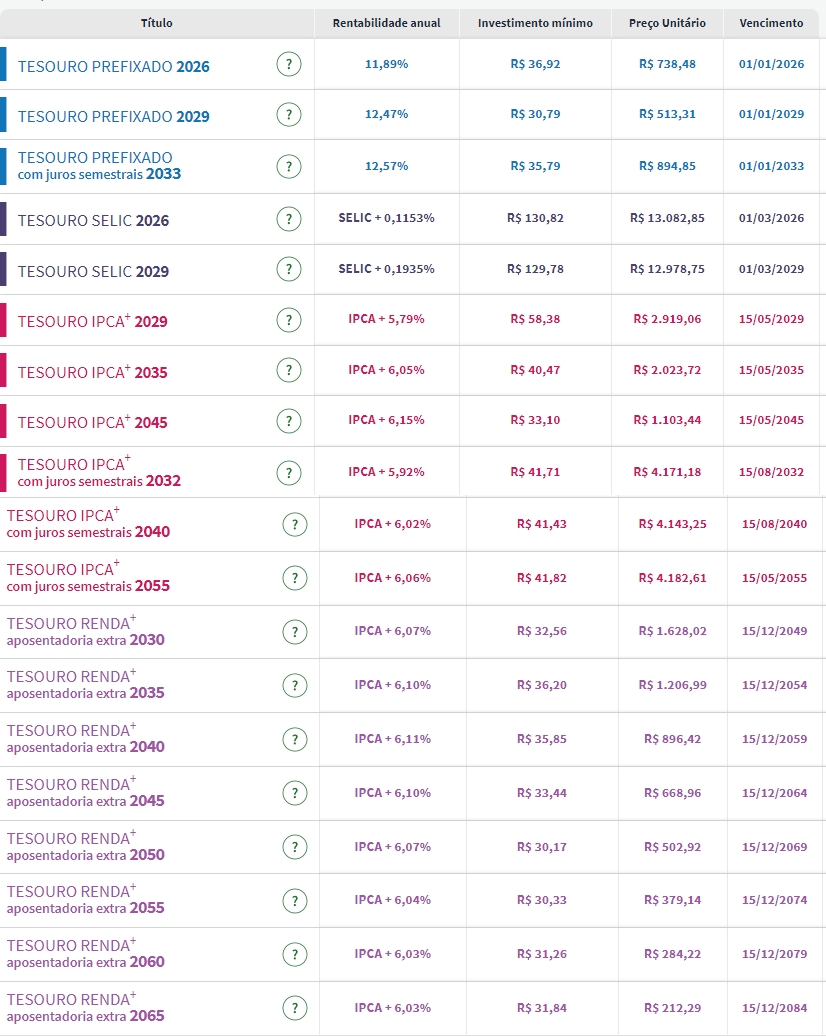Show info icon for Tesouro Selic 2026
Image resolution: width=826 pixels, height=1036 pixels.
tap(288, 219)
